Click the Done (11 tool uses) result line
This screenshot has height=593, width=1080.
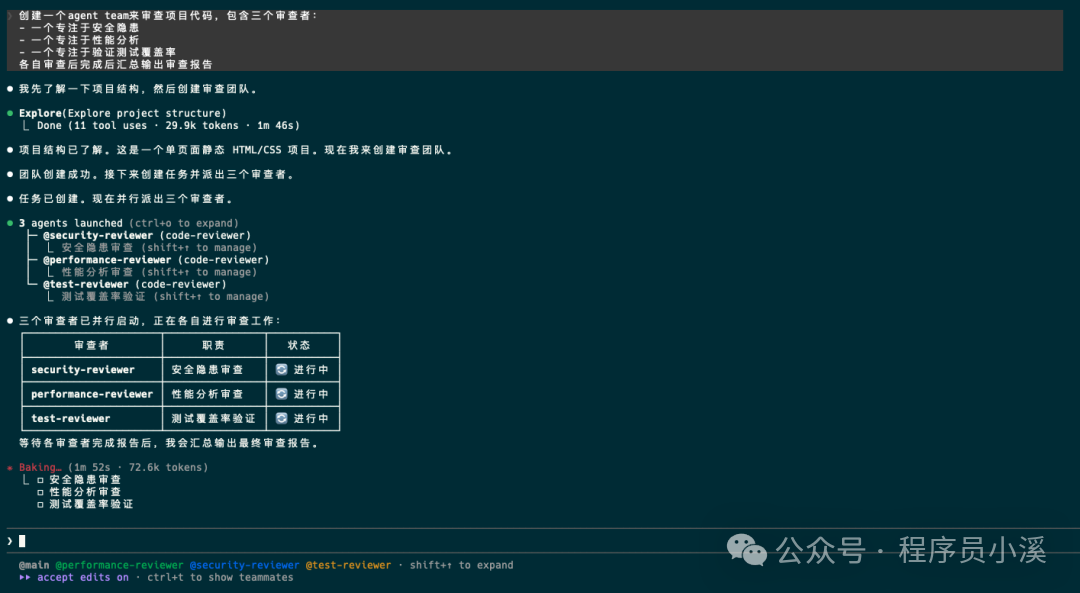168,125
